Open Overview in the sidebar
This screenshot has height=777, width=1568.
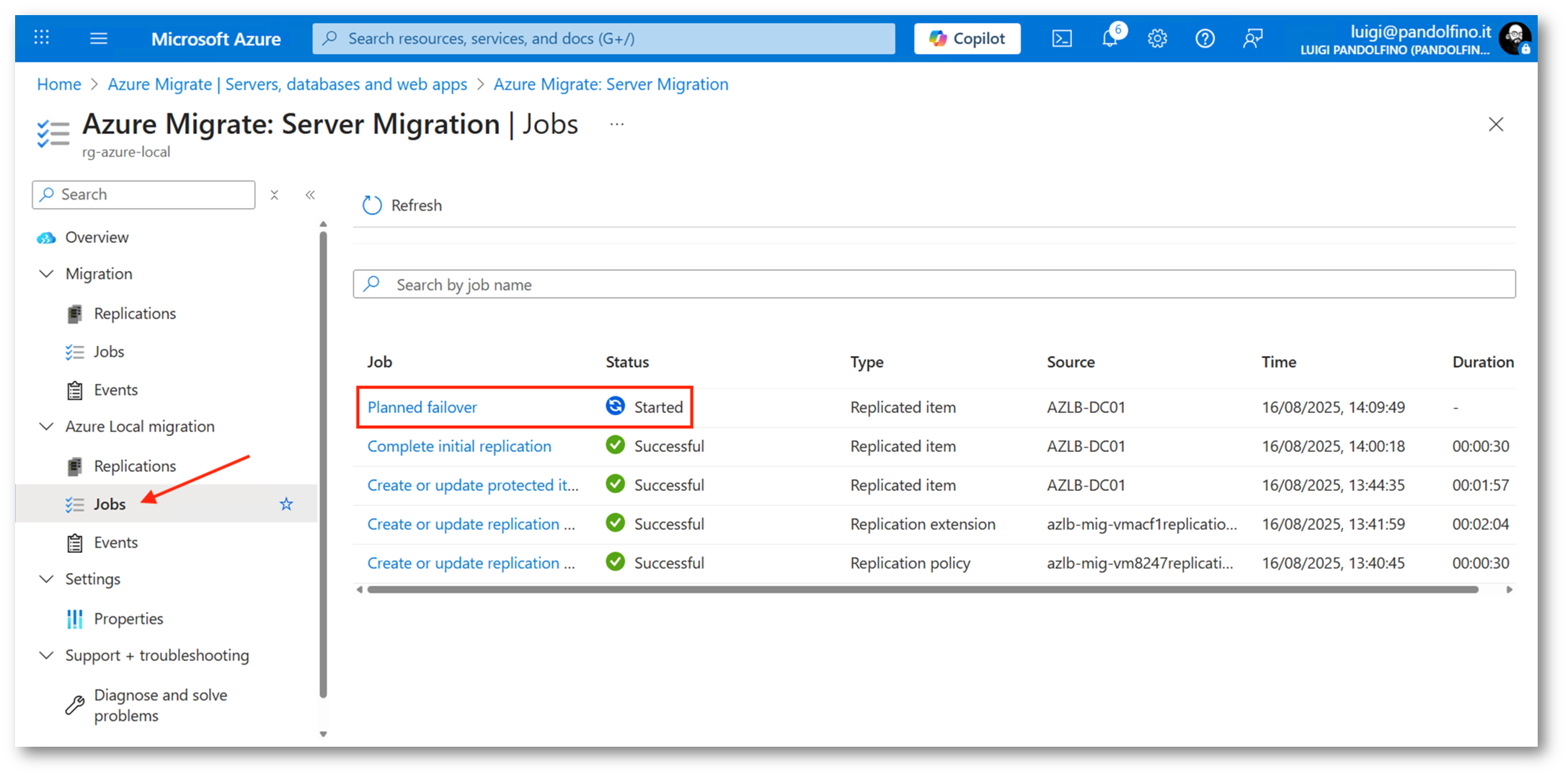click(97, 237)
